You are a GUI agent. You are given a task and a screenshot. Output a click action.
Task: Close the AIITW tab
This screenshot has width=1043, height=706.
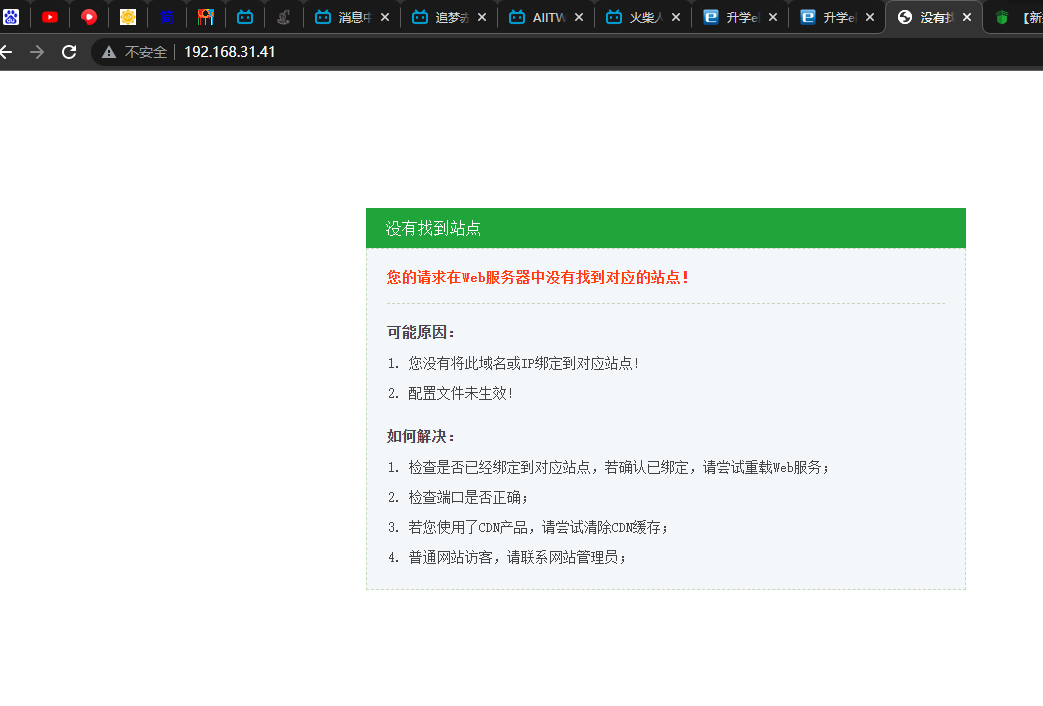579,17
